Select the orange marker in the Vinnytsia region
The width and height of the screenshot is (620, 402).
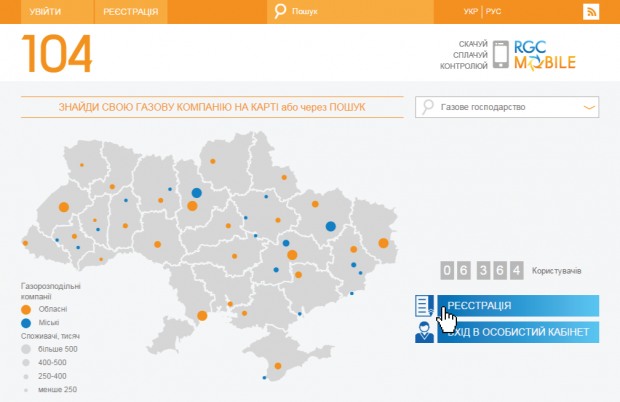point(157,244)
